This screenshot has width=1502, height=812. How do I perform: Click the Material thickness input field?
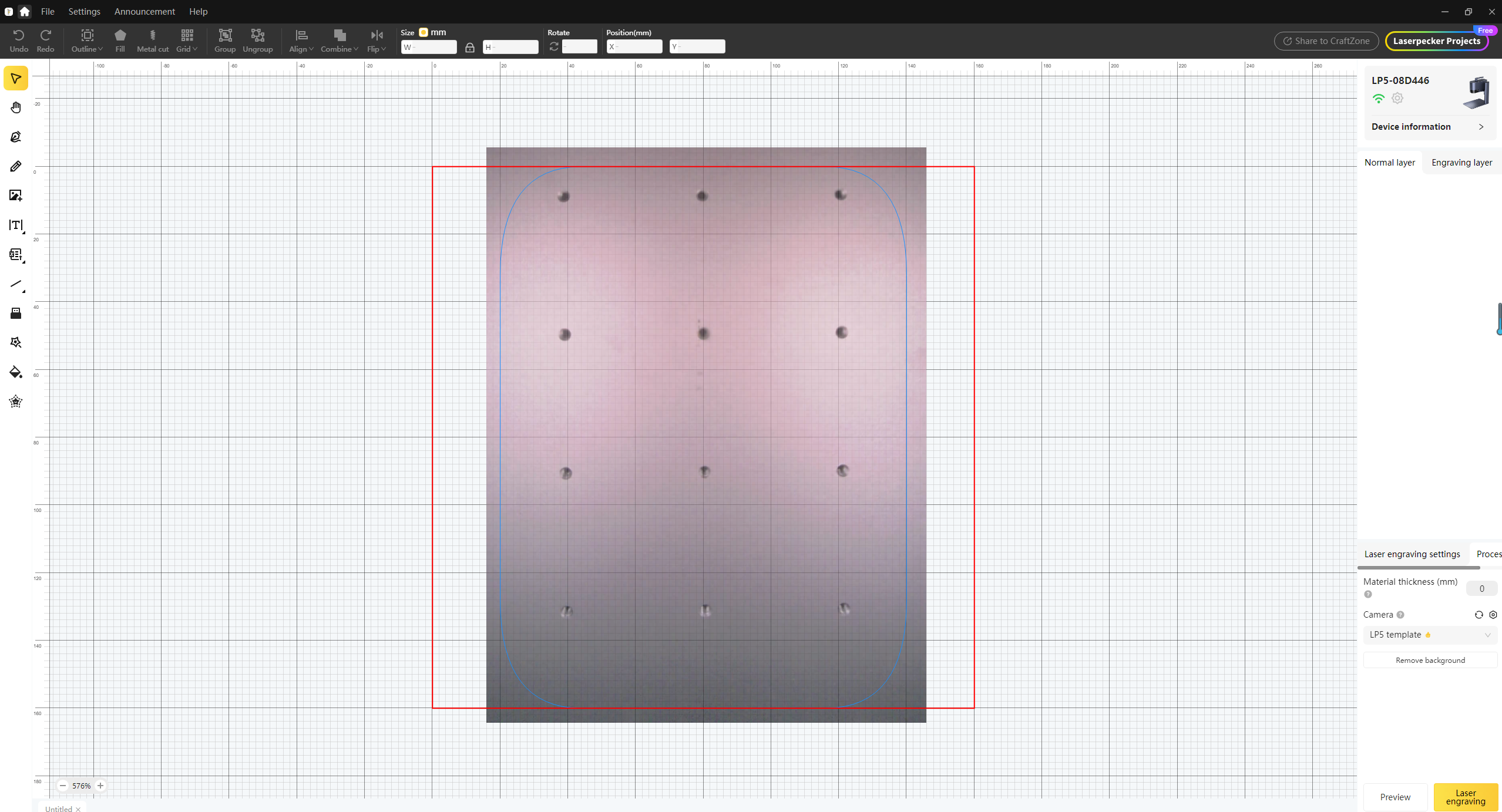[x=1481, y=588]
